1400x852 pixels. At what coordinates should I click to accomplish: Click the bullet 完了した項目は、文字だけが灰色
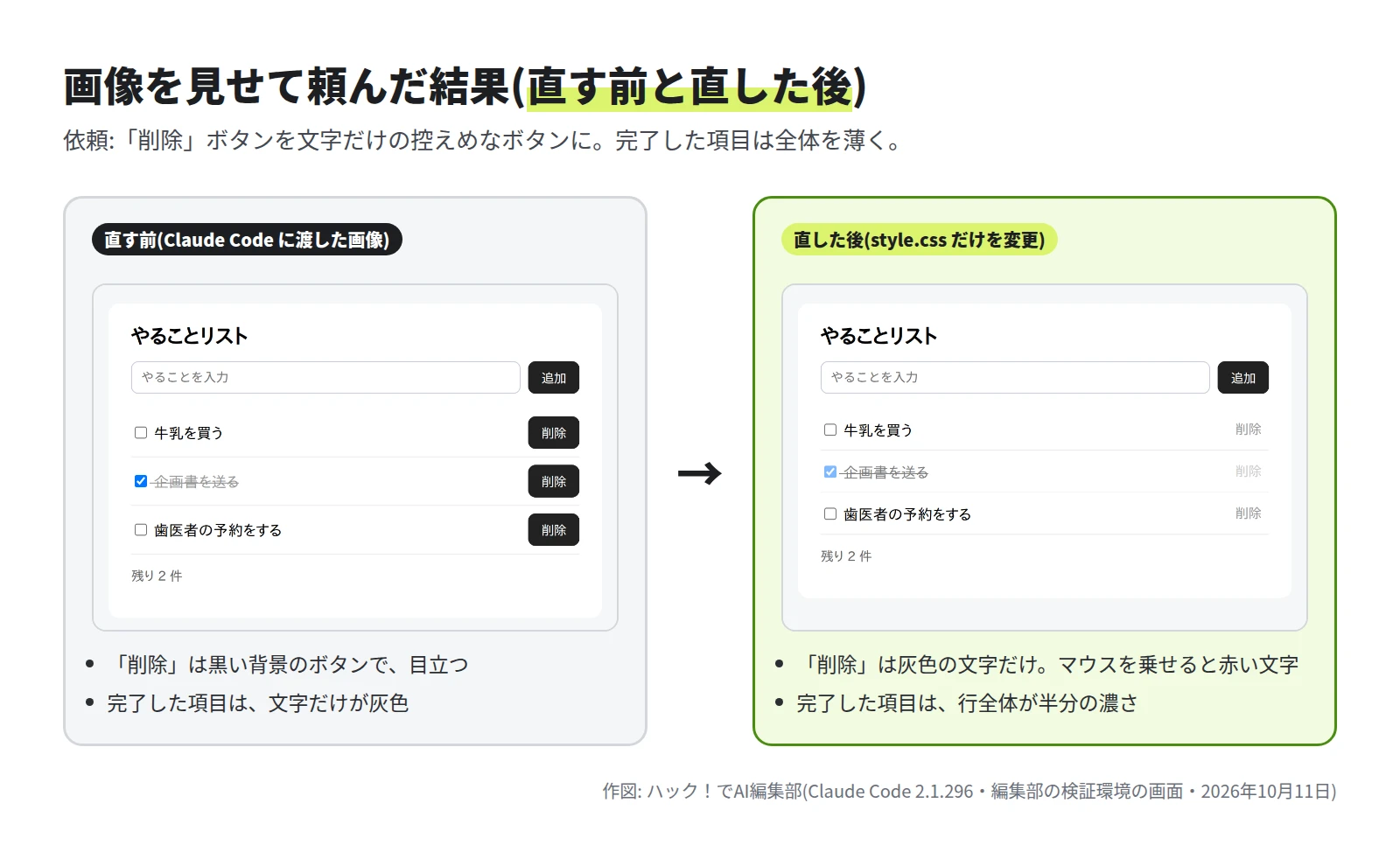point(258,703)
